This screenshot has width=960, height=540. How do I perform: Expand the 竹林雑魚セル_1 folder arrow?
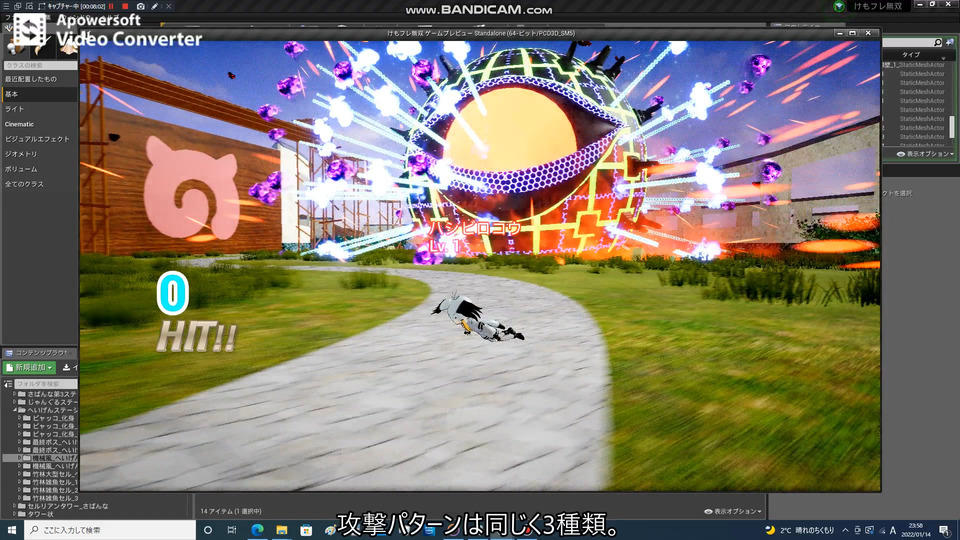tap(20, 482)
